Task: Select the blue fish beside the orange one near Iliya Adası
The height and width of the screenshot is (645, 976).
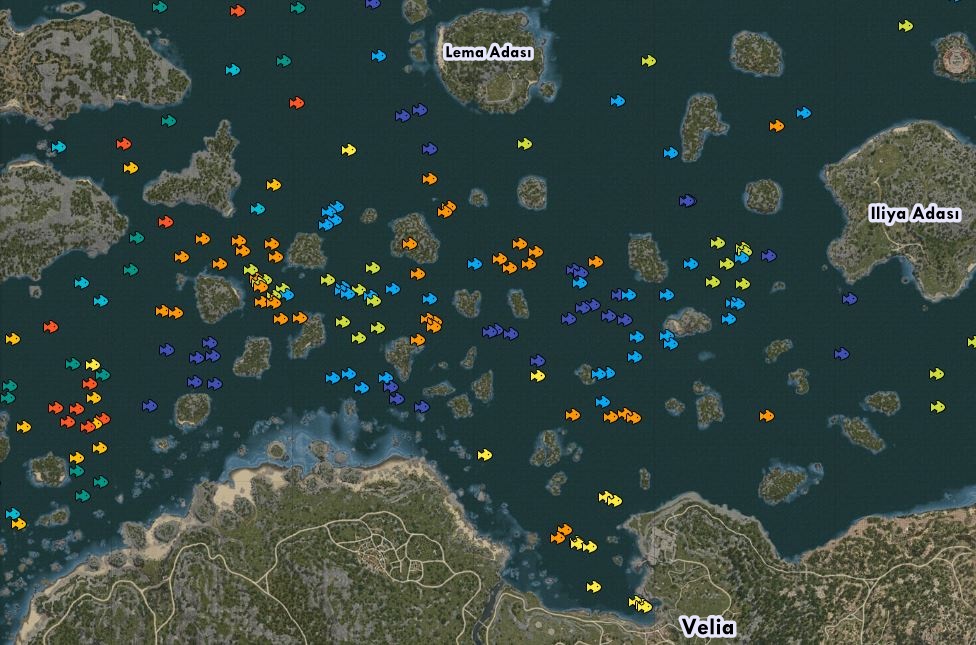Action: [803, 113]
